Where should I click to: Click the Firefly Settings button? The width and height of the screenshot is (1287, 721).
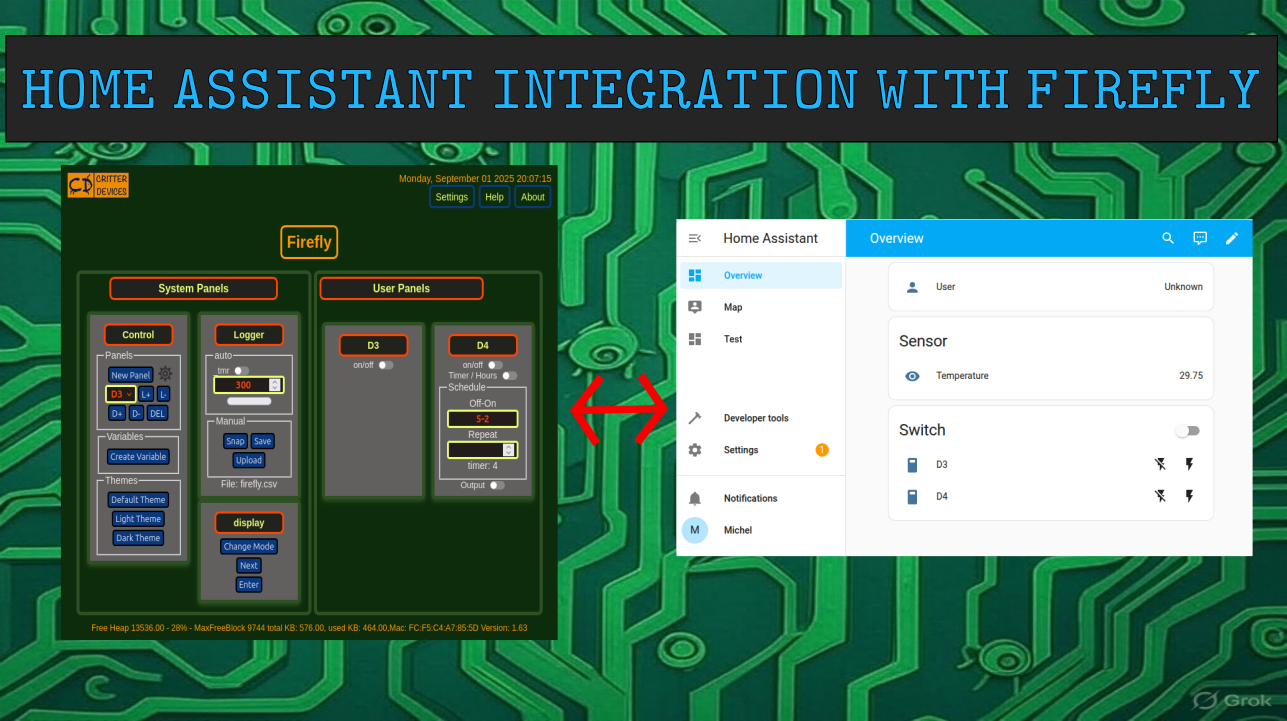(x=452, y=197)
